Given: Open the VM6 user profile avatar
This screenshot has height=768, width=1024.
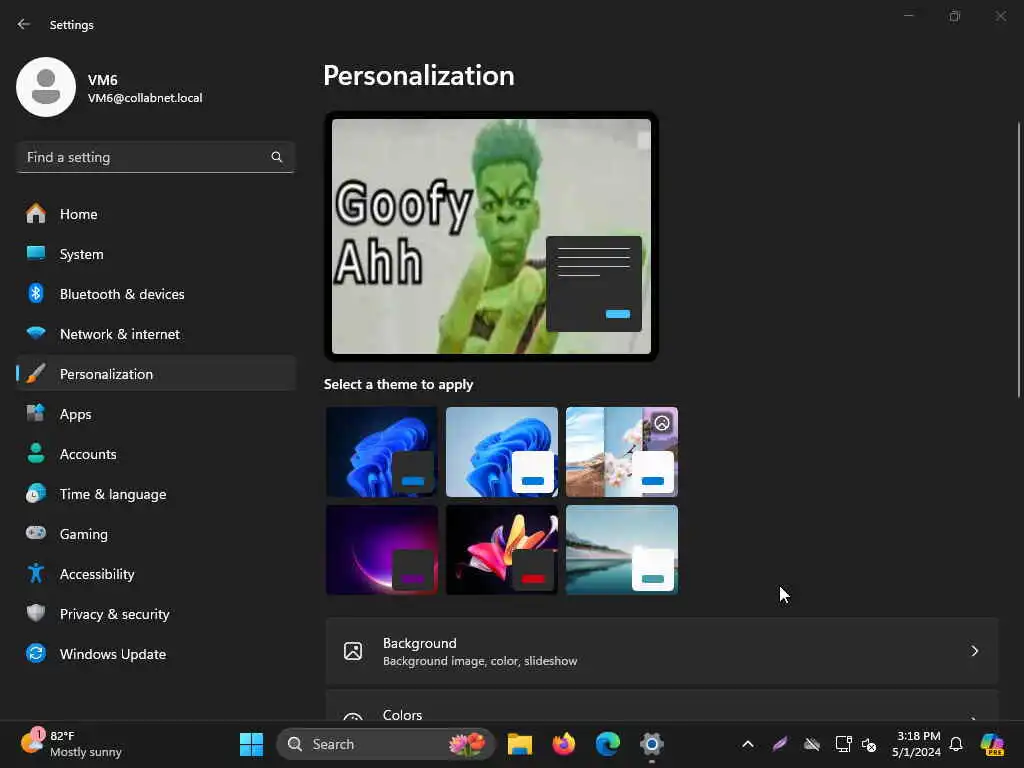Looking at the screenshot, I should [x=46, y=87].
